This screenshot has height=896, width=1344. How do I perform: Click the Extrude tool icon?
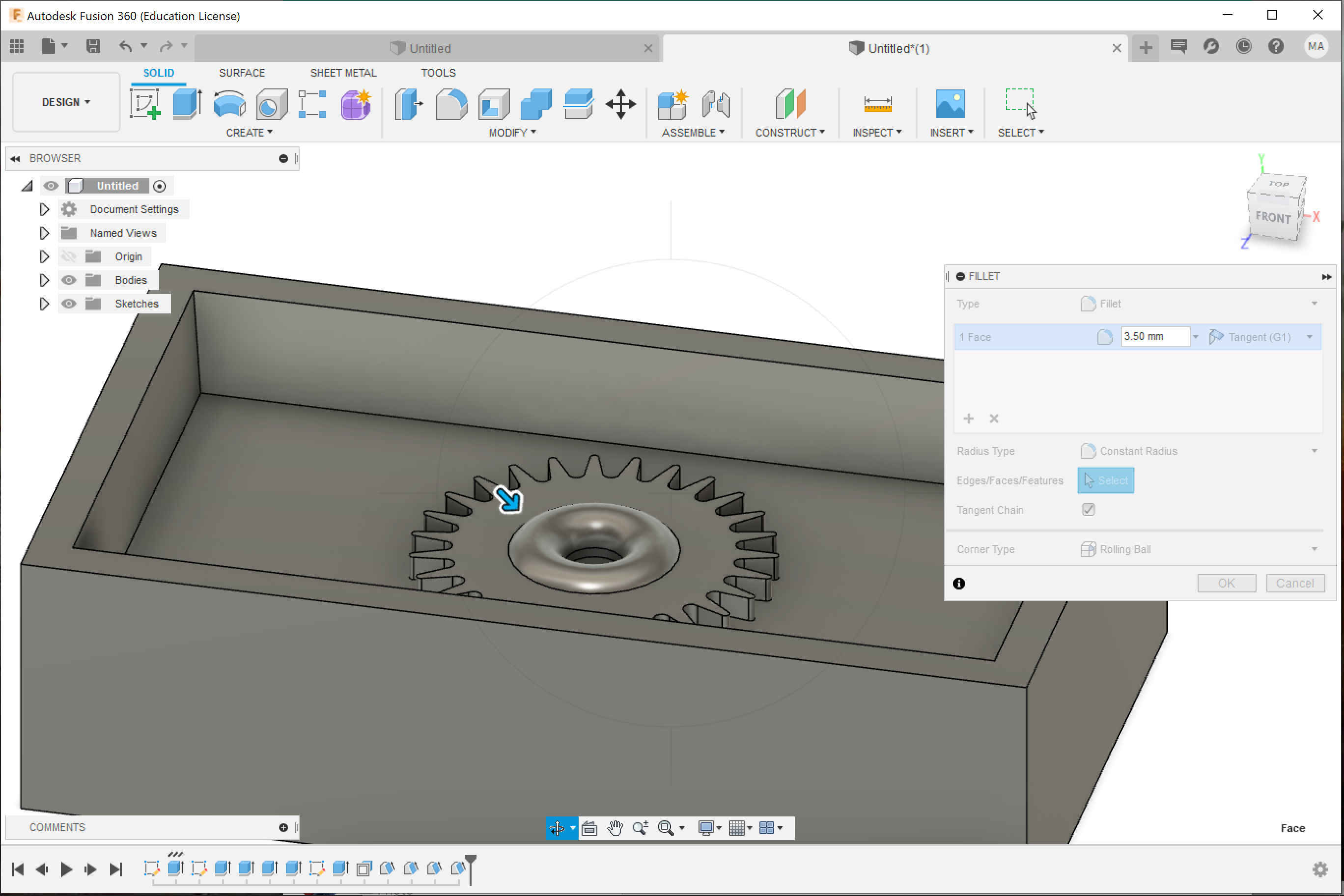(187, 104)
